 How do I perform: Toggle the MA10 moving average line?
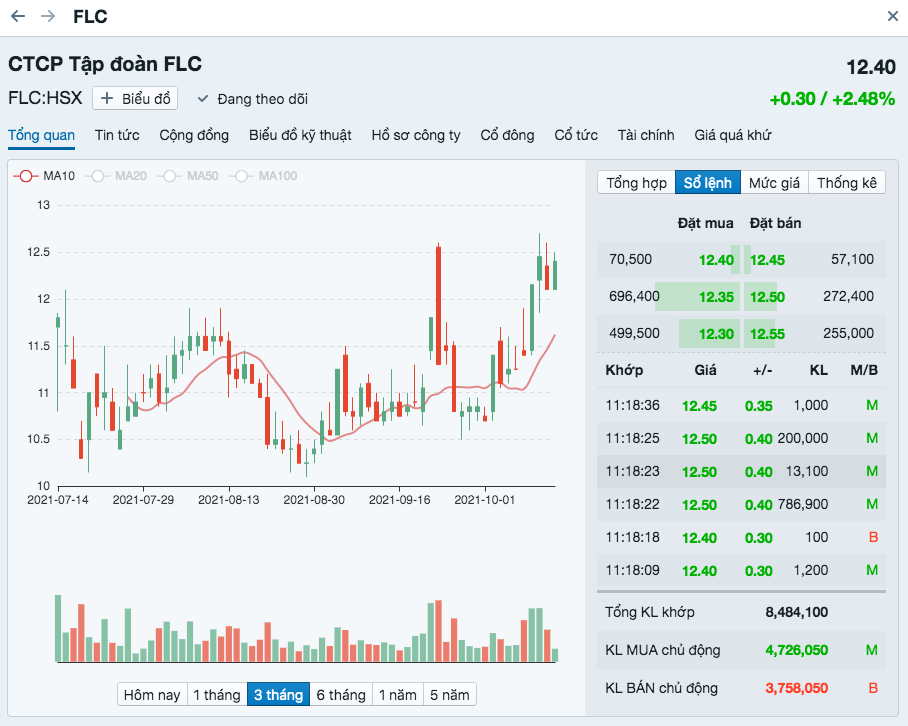coord(45,176)
